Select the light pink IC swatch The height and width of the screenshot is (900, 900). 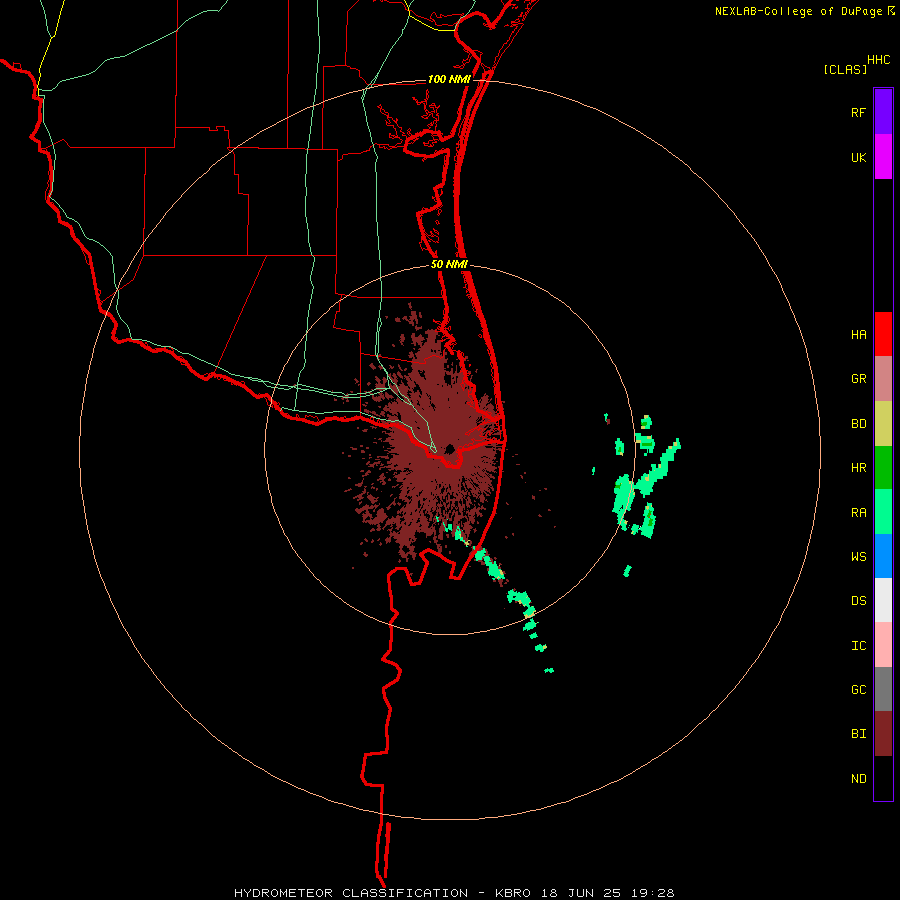[x=883, y=645]
